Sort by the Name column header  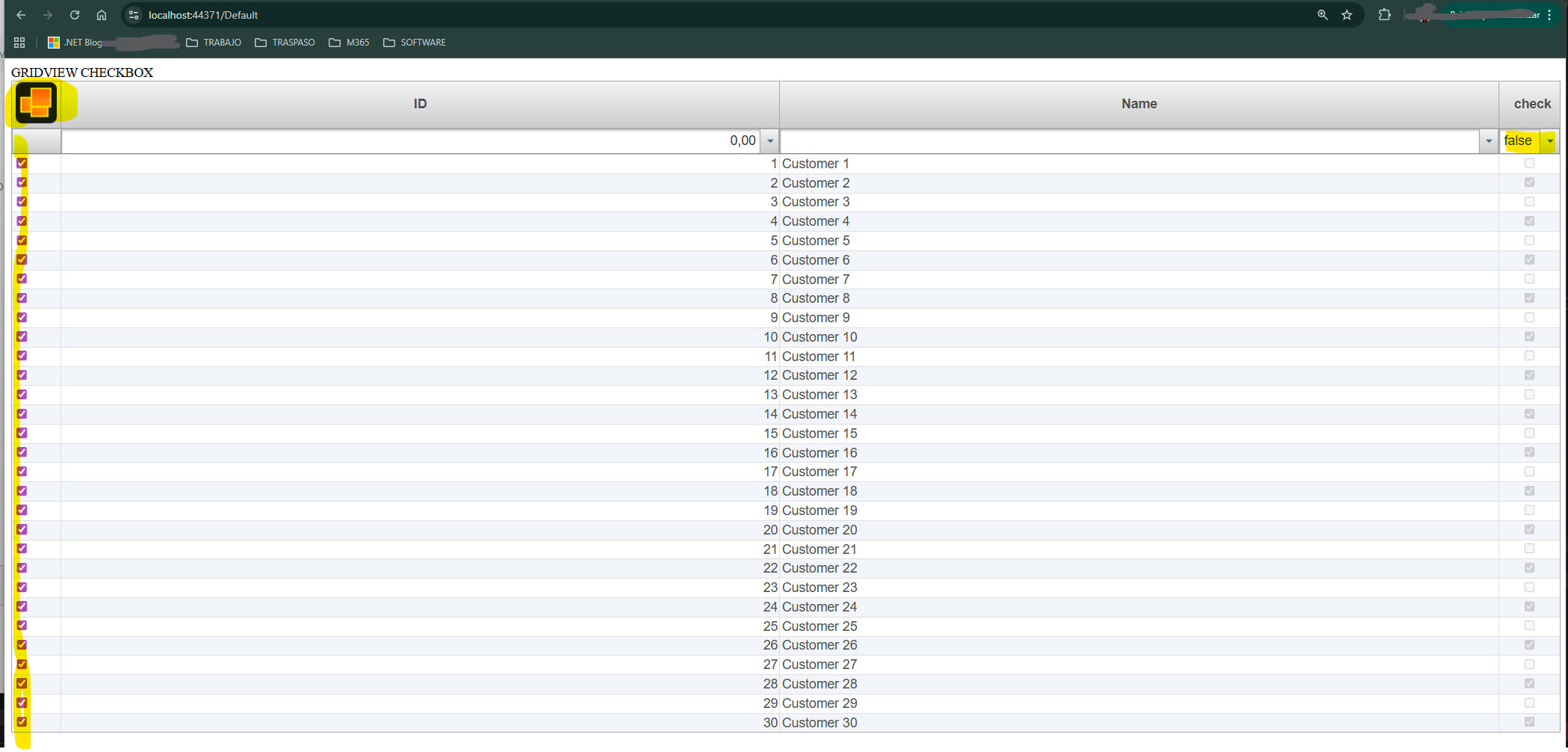click(x=1138, y=104)
